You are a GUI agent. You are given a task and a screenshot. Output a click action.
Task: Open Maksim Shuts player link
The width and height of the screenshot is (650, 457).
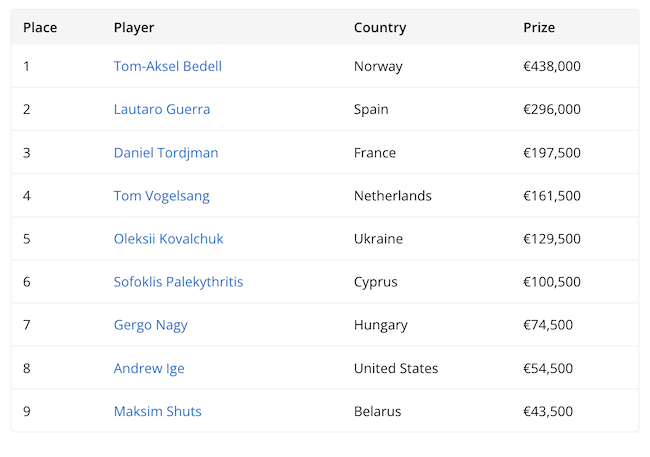157,411
